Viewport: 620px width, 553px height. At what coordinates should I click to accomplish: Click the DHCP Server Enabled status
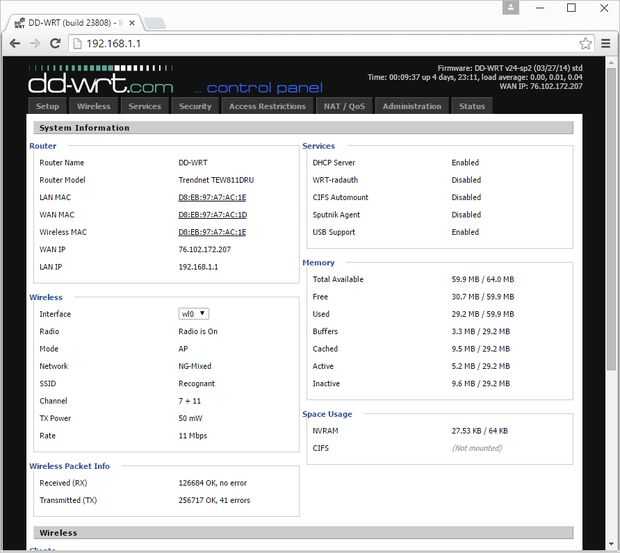pyautogui.click(x=465, y=162)
